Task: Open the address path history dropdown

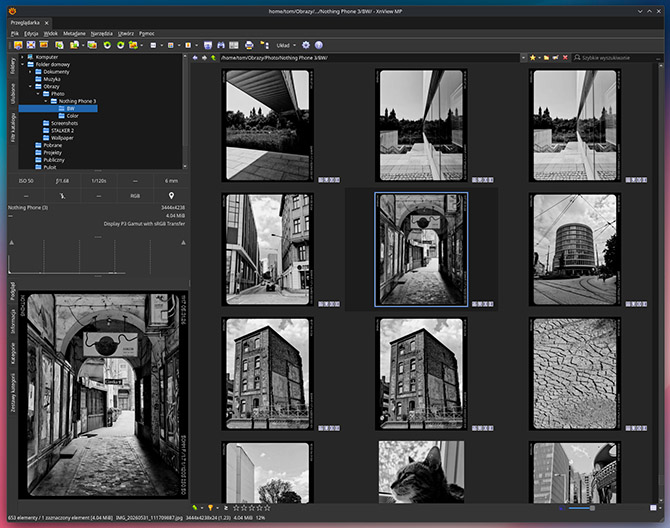Action: pos(523,58)
